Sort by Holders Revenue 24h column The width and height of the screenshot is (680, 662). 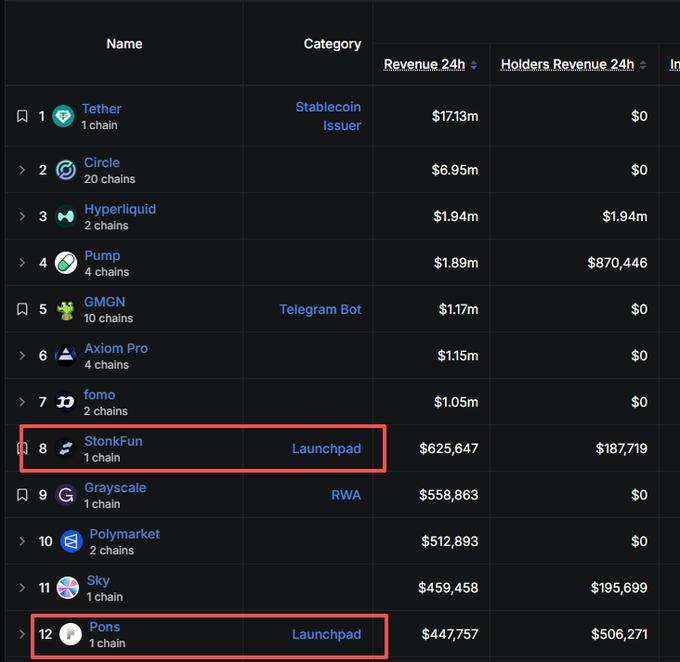(x=567, y=65)
